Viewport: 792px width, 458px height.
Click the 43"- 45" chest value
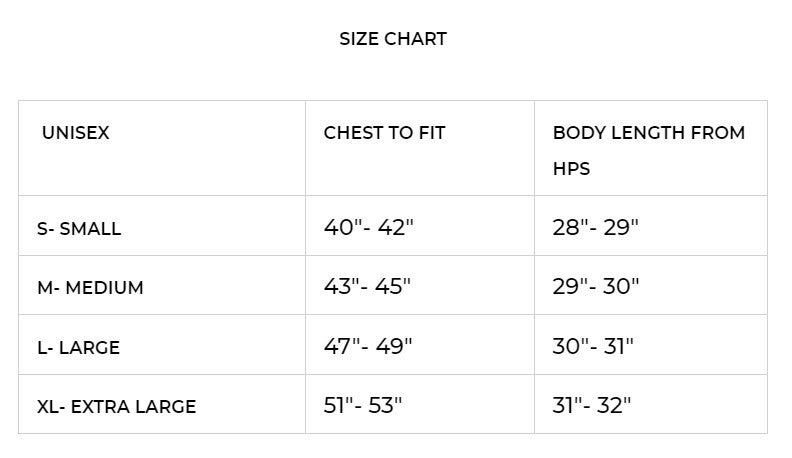[367, 287]
